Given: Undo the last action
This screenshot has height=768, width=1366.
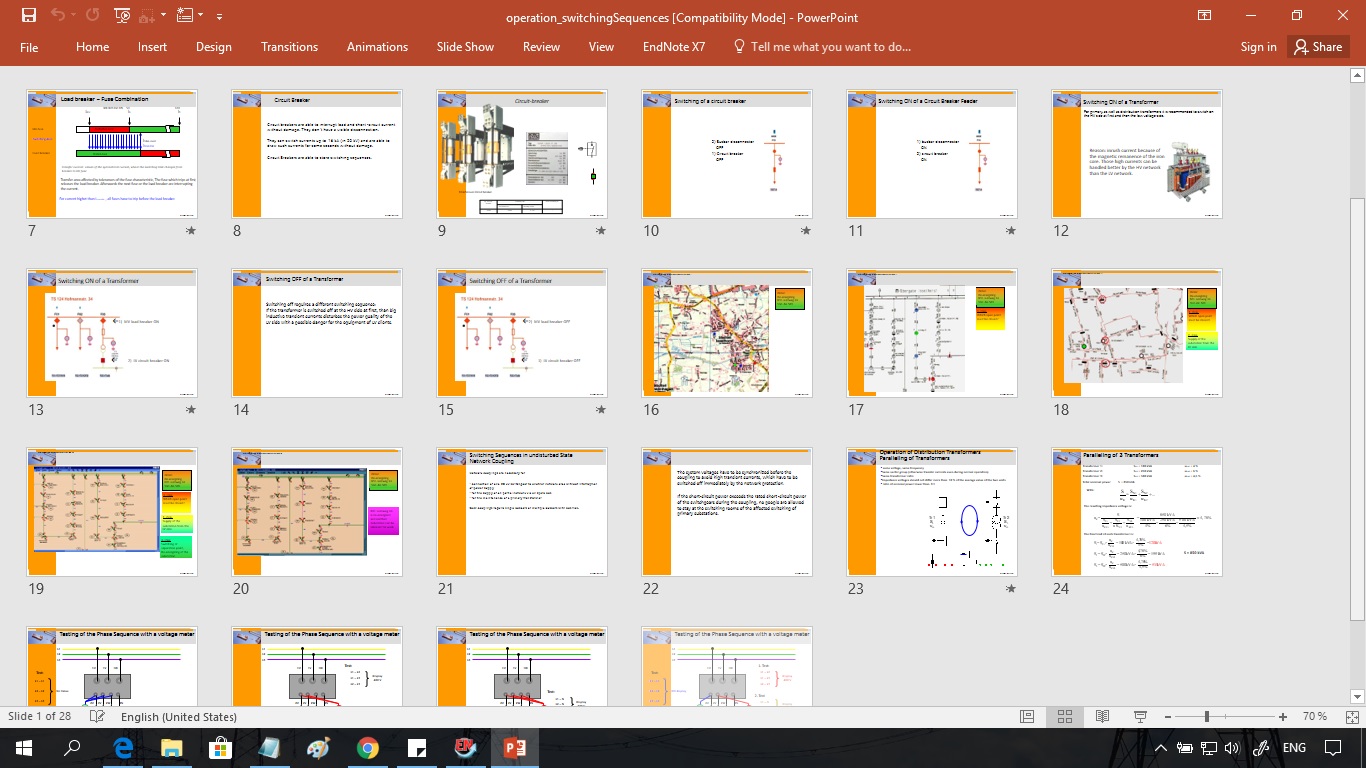Looking at the screenshot, I should [57, 15].
